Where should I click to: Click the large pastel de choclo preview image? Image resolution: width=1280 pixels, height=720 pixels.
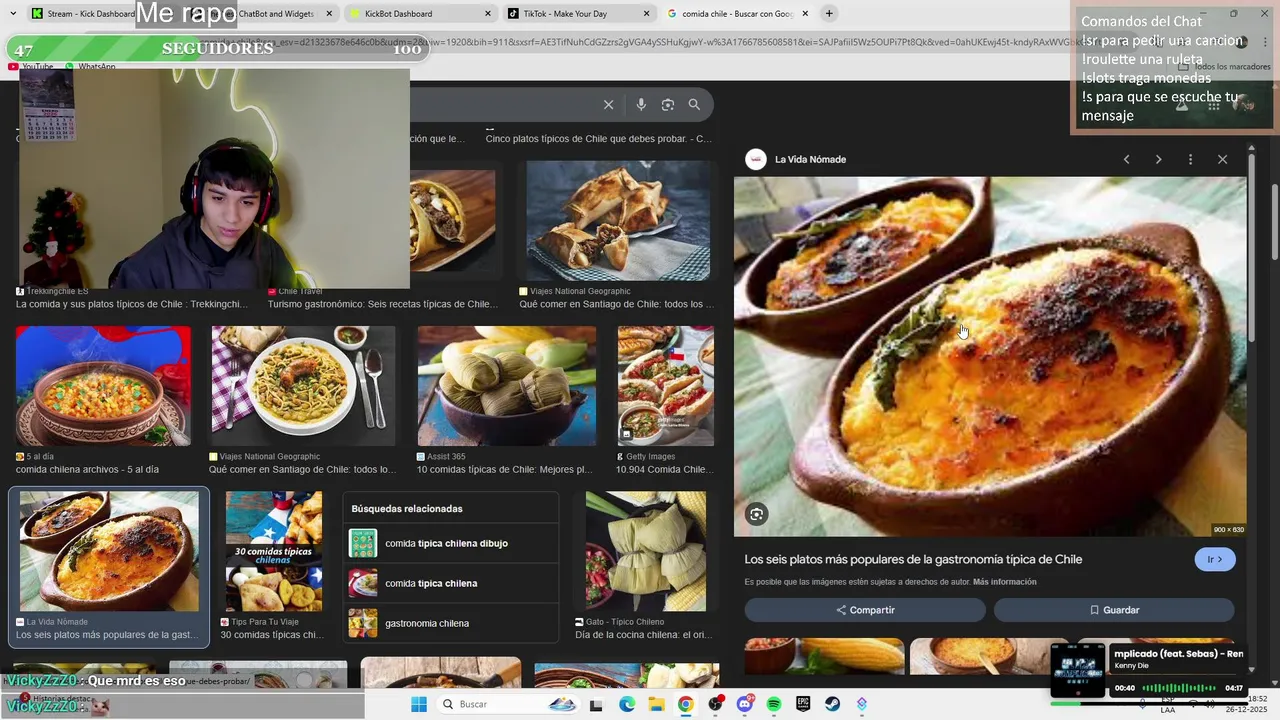[990, 357]
